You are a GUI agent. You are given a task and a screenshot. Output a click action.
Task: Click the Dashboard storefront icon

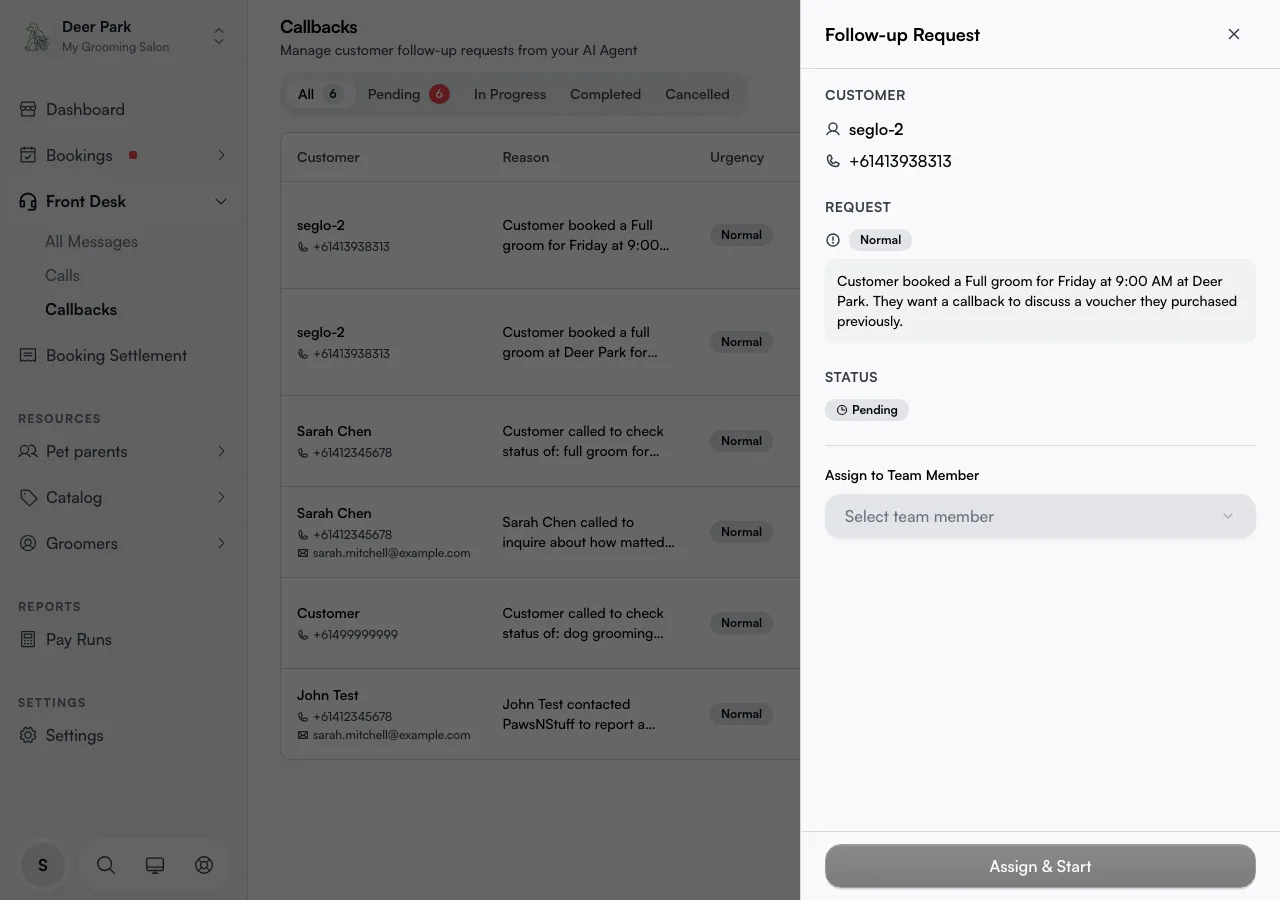28,109
